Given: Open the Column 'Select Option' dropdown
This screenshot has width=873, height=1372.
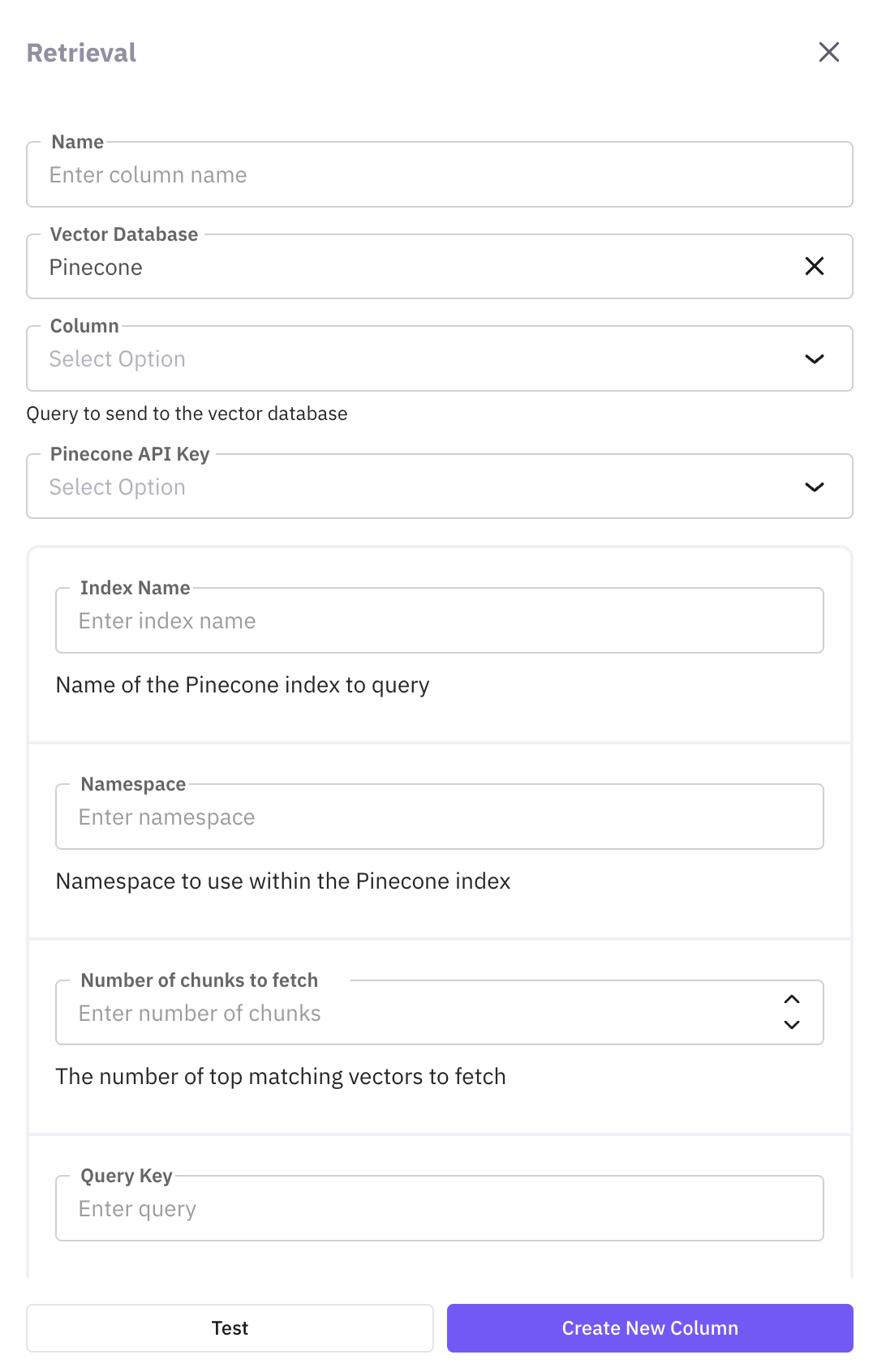Looking at the screenshot, I should pos(406,359).
